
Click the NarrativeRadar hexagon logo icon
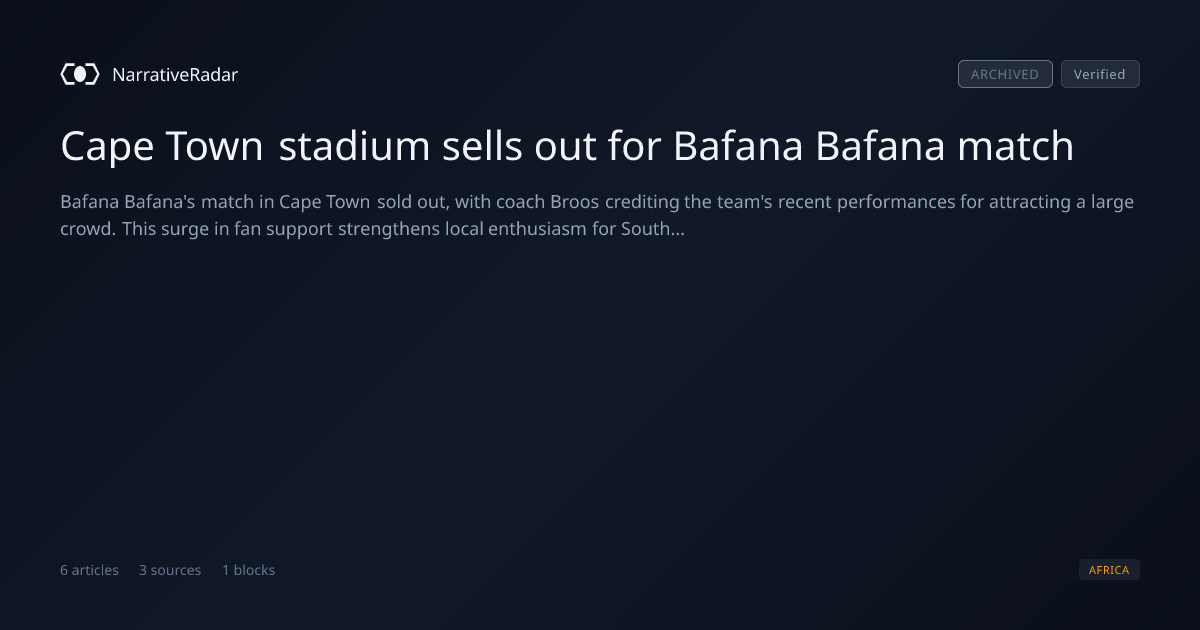click(x=80, y=74)
